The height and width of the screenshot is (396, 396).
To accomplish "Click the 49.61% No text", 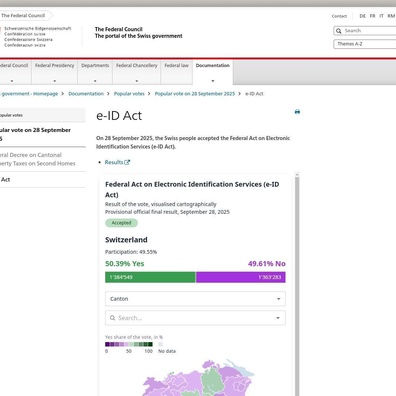I will click(267, 264).
